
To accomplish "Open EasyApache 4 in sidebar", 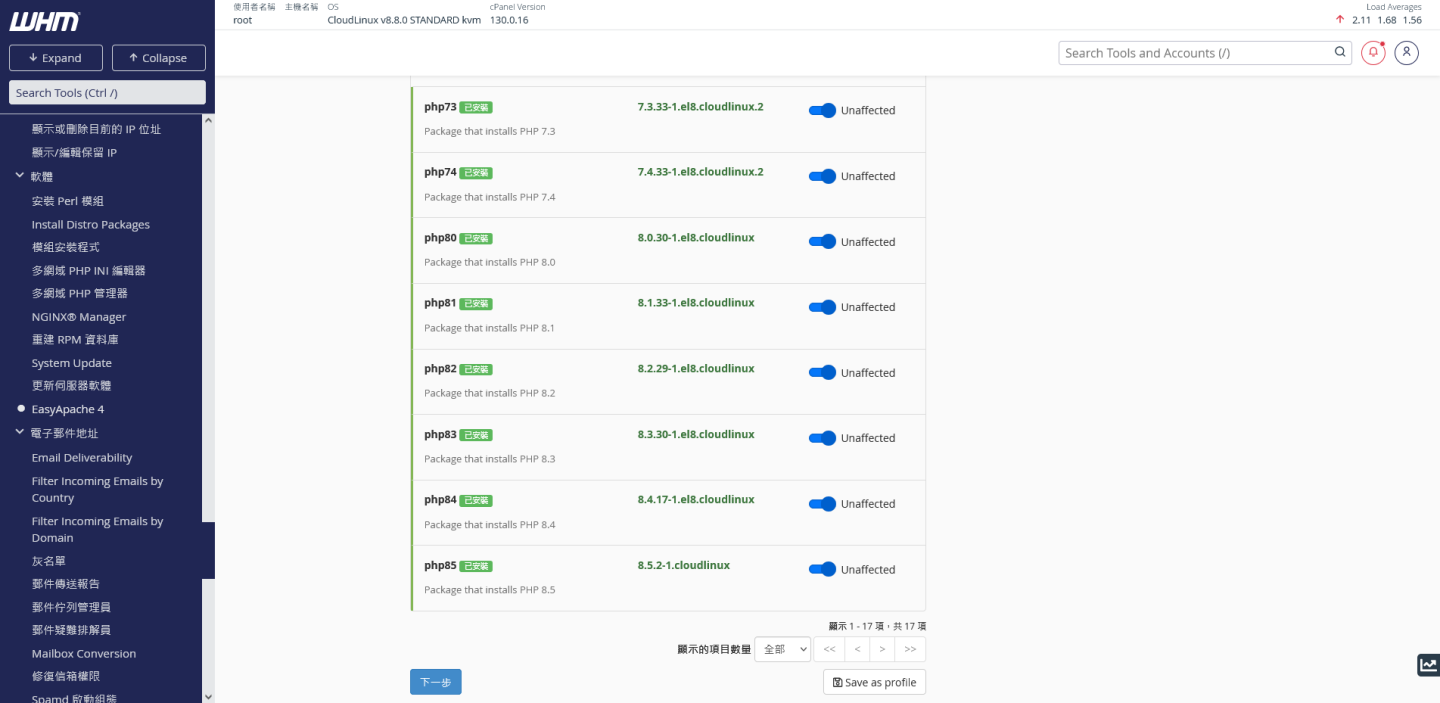I will (x=67, y=409).
